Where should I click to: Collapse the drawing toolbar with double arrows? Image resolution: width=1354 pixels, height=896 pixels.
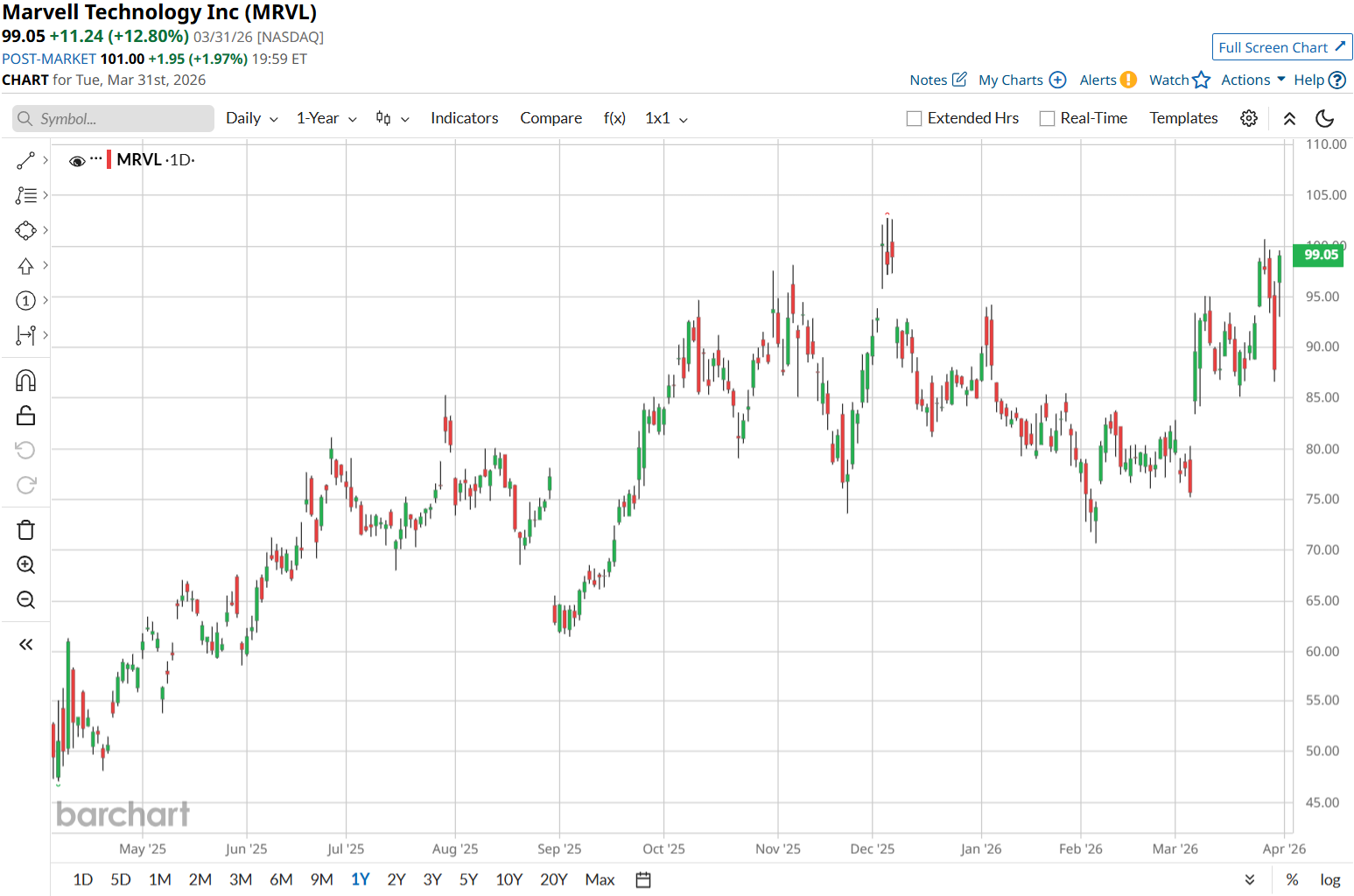[x=25, y=645]
